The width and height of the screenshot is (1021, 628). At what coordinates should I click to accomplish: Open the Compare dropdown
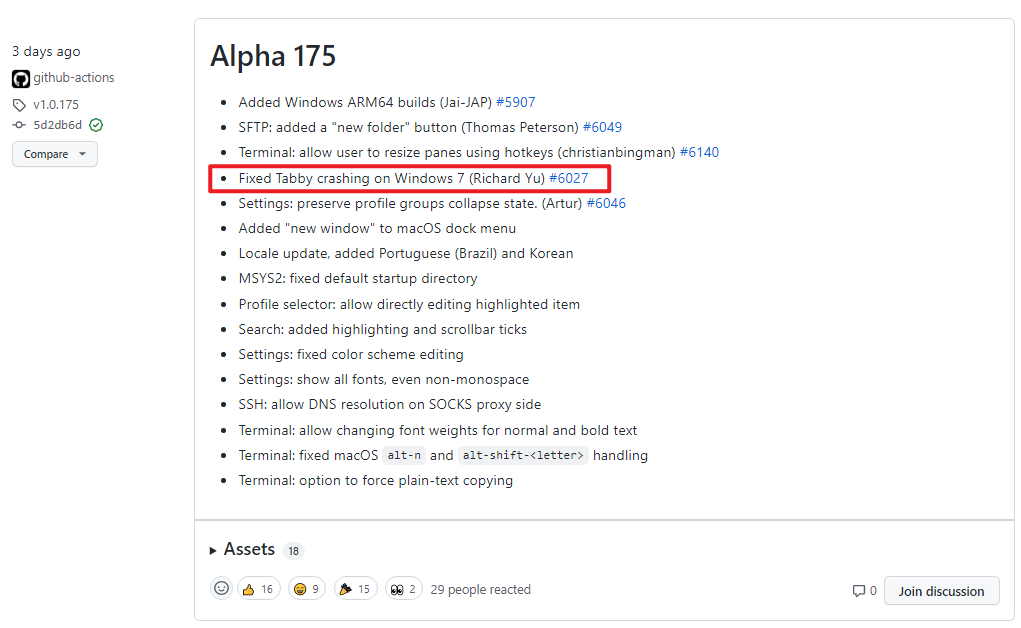coord(55,154)
